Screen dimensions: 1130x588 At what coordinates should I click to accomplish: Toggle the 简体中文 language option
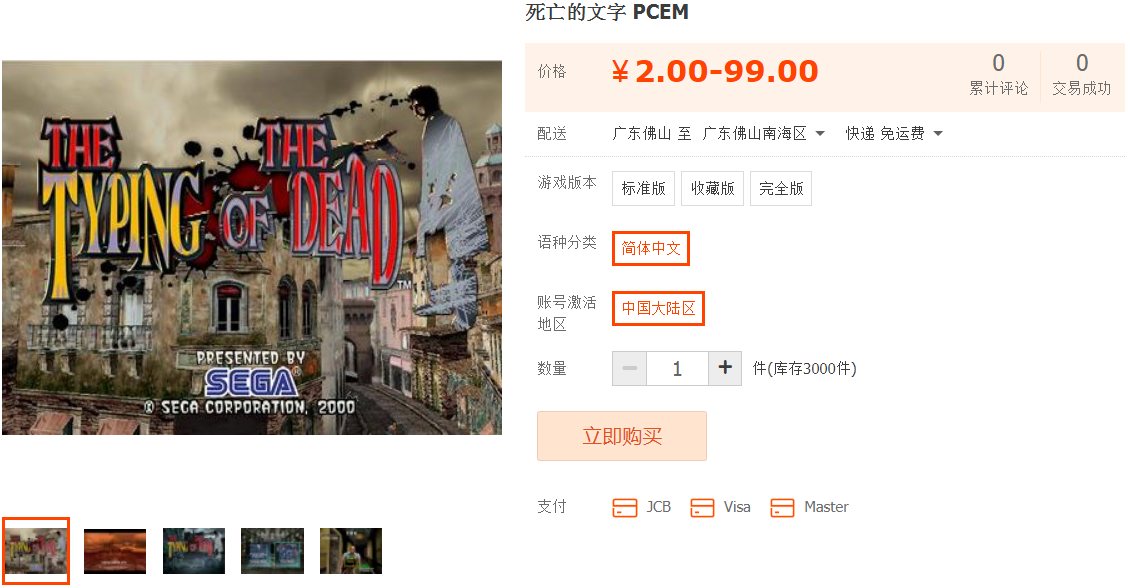(651, 248)
